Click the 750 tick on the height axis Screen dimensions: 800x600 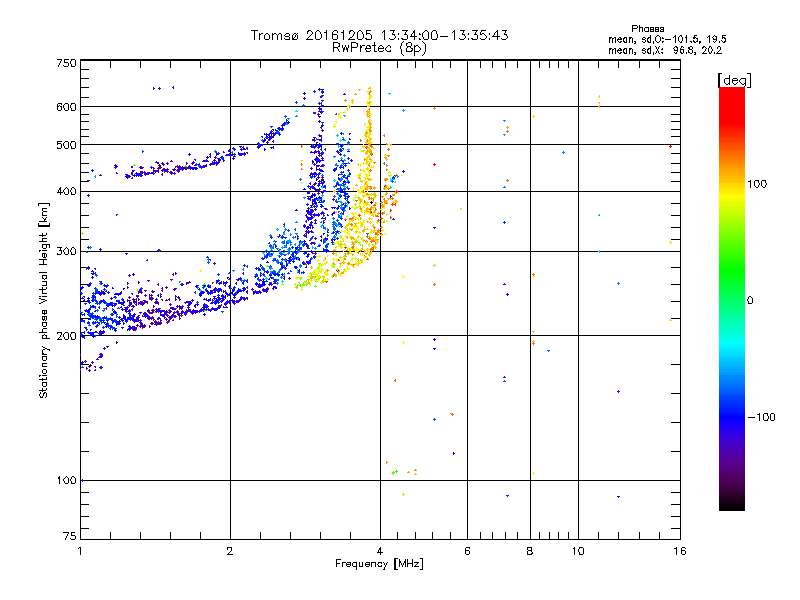coord(66,63)
